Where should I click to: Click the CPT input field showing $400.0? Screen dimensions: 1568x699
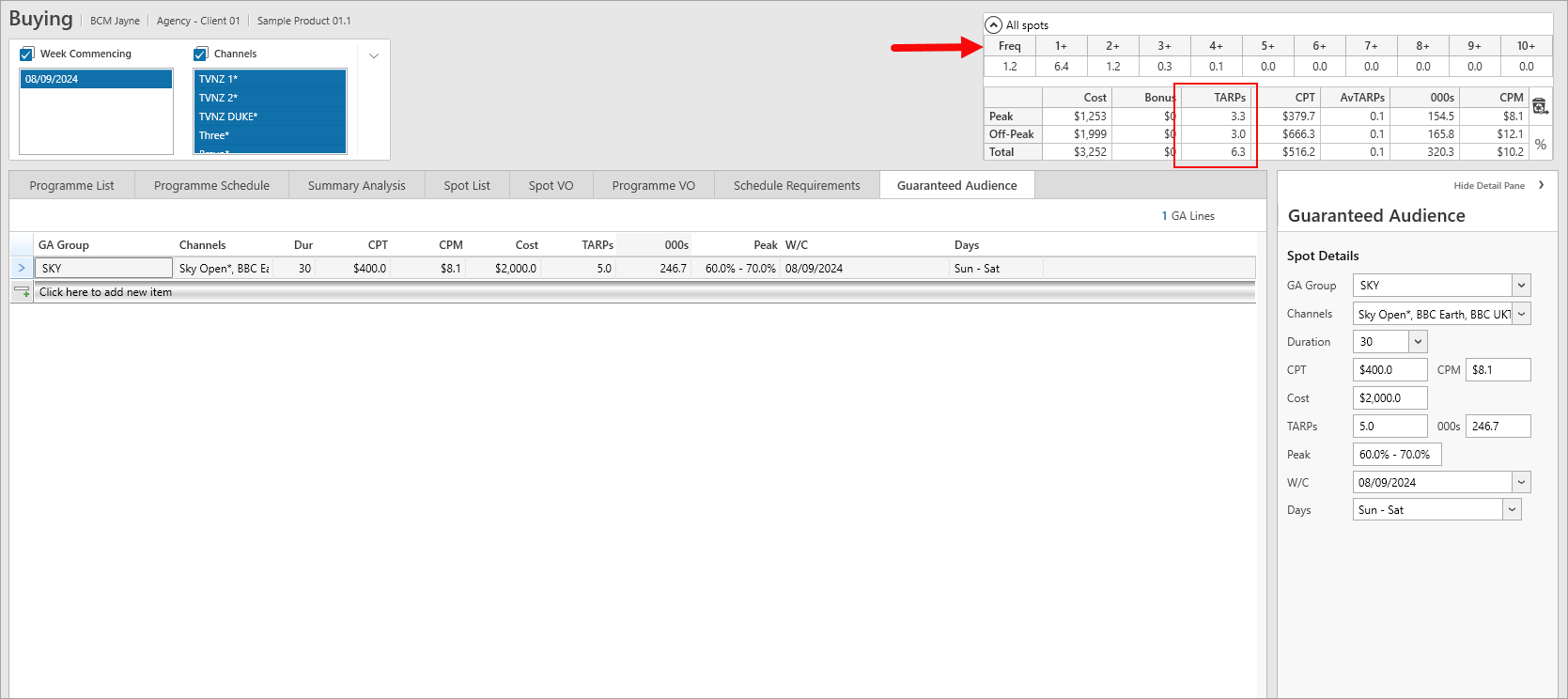pos(1389,370)
